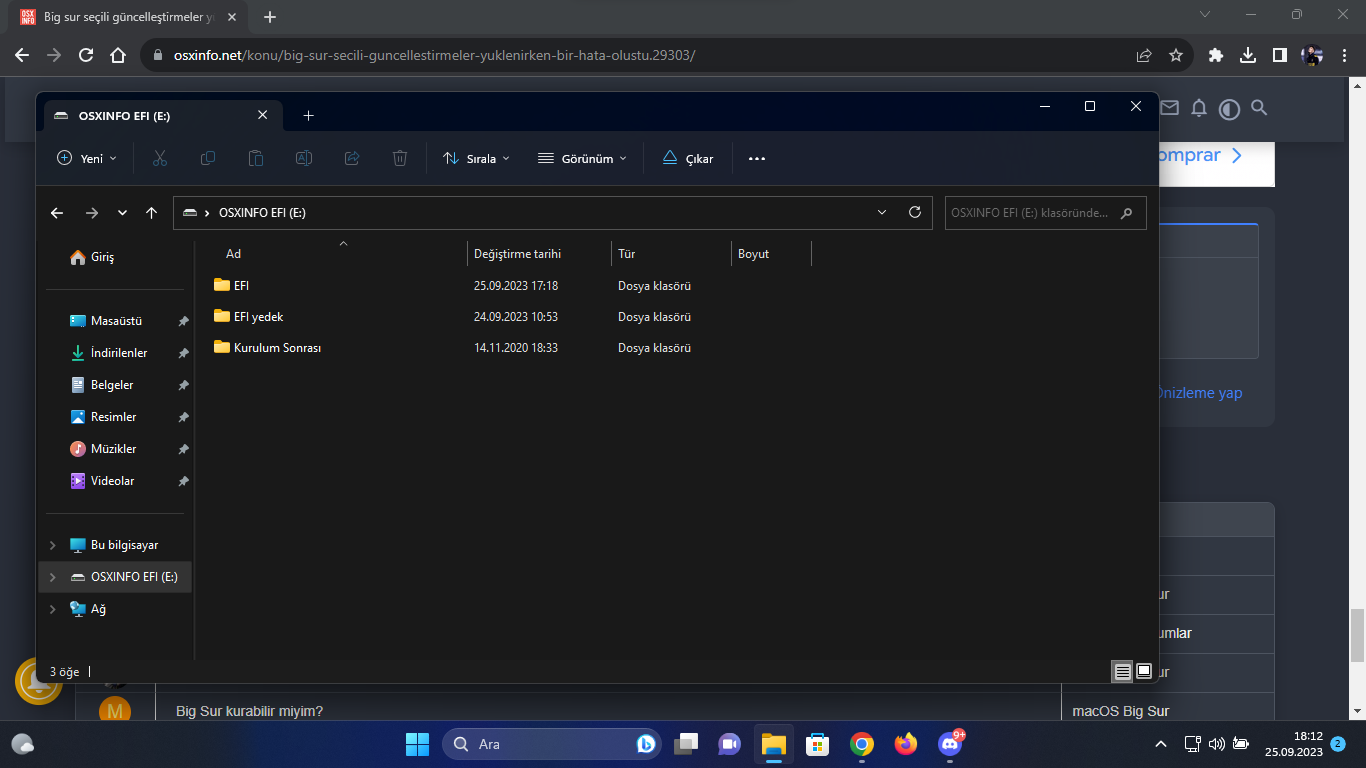Open the Sırala sort dropdown
This screenshot has width=1366, height=768.
tap(477, 158)
